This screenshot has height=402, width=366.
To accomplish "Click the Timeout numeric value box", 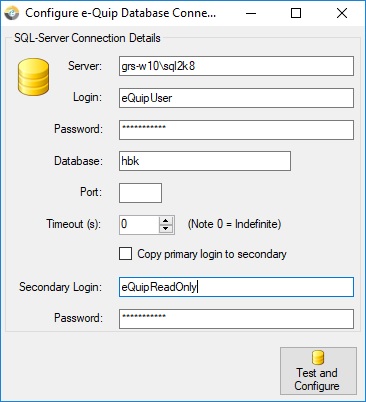I will [x=139, y=225].
